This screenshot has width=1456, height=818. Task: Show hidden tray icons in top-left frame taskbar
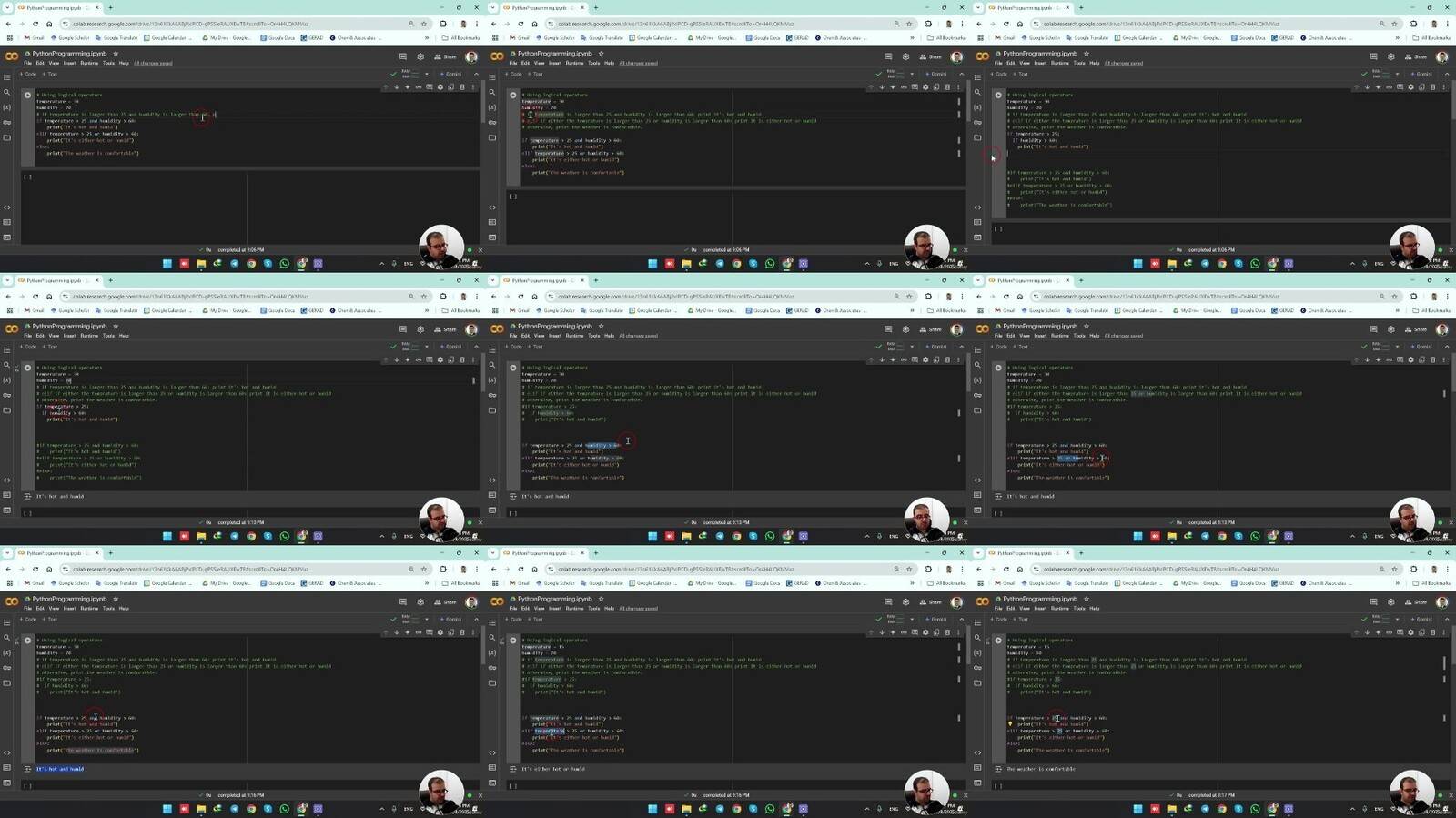tap(382, 264)
